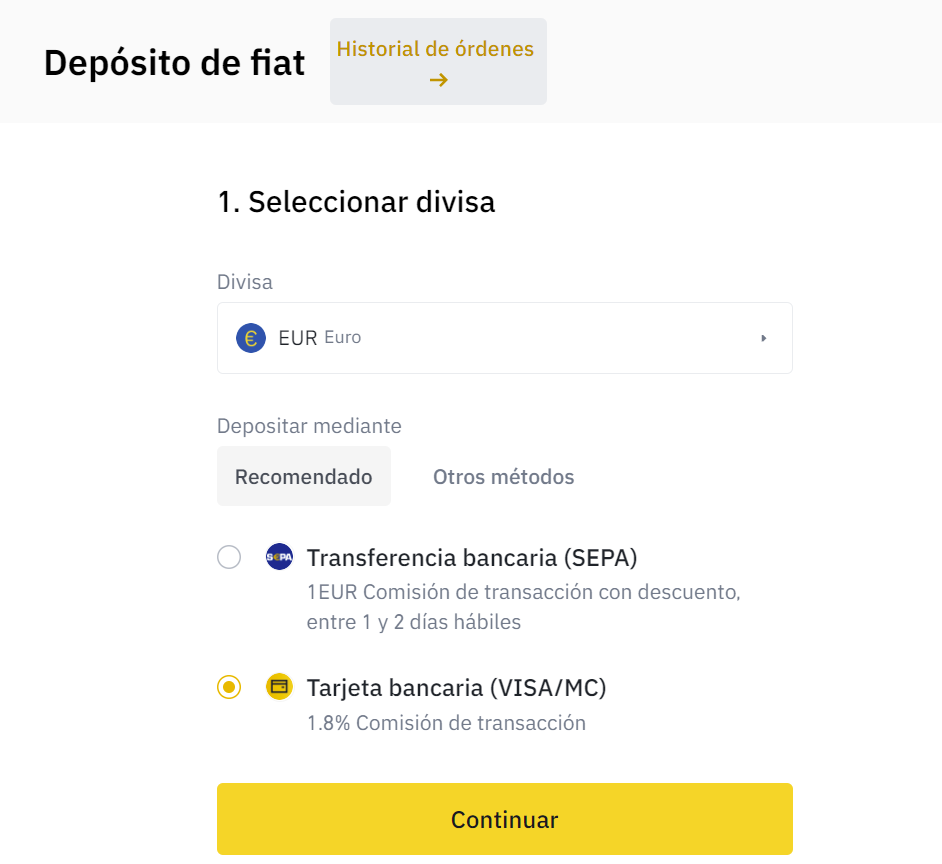Click the SEPA logo icon
Screen dimensions: 942x864
pos(279,557)
